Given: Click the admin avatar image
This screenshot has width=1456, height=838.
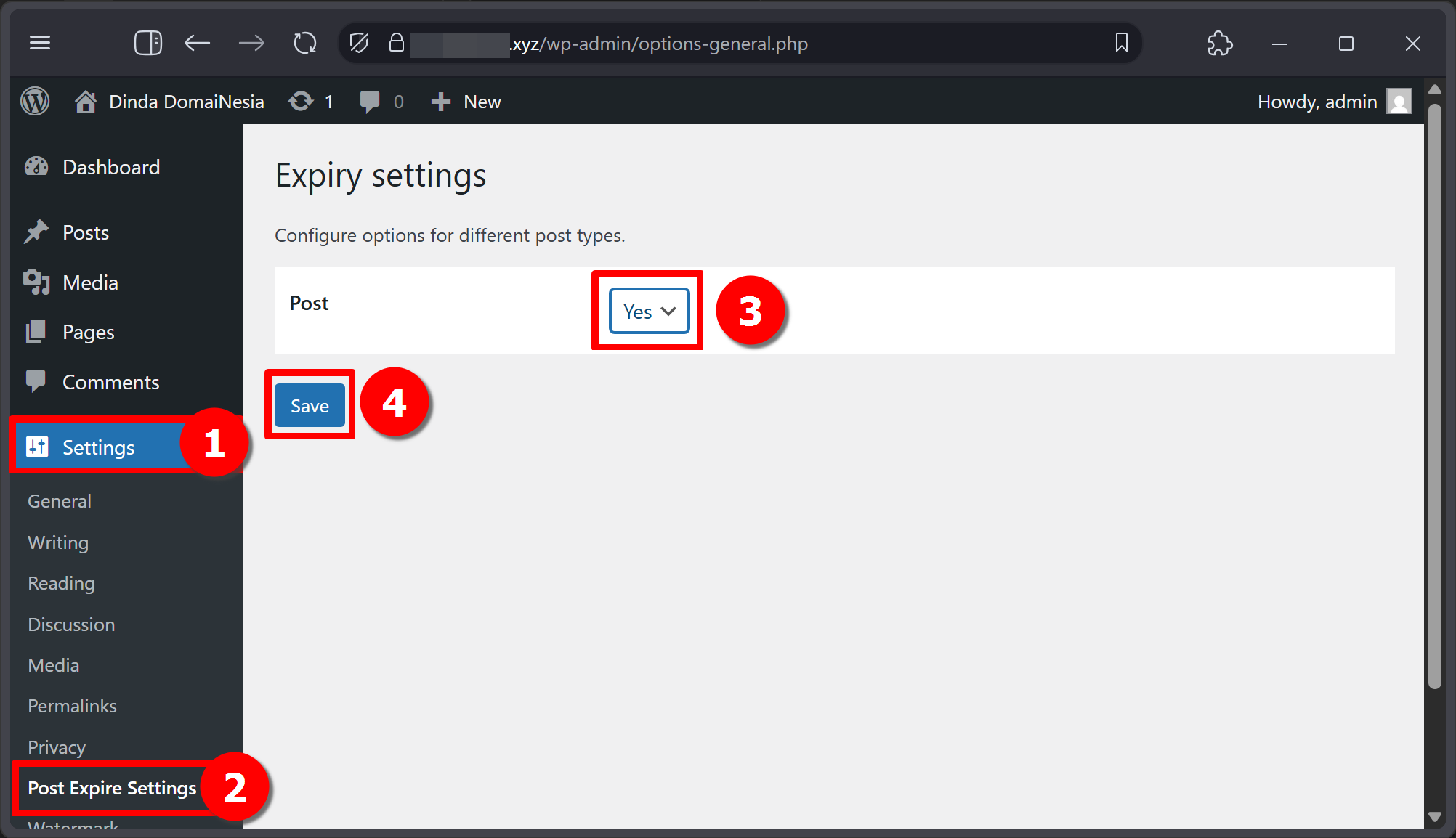Looking at the screenshot, I should tap(1399, 102).
